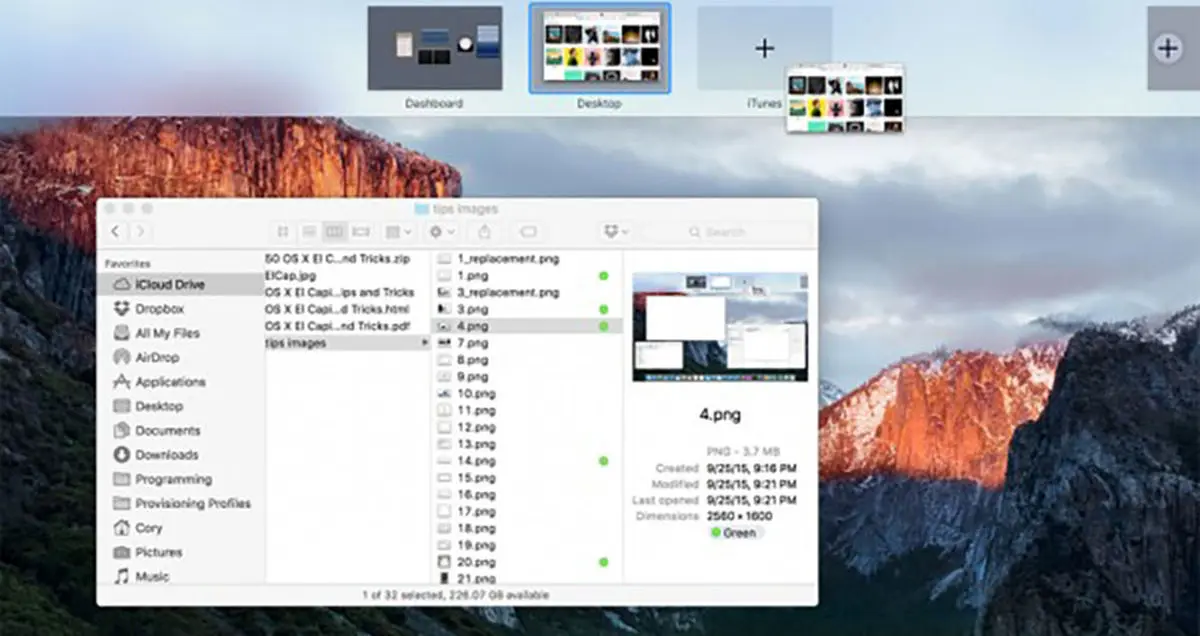This screenshot has width=1200, height=636.
Task: Switch to the Desktop space thumbnail
Action: [x=598, y=48]
